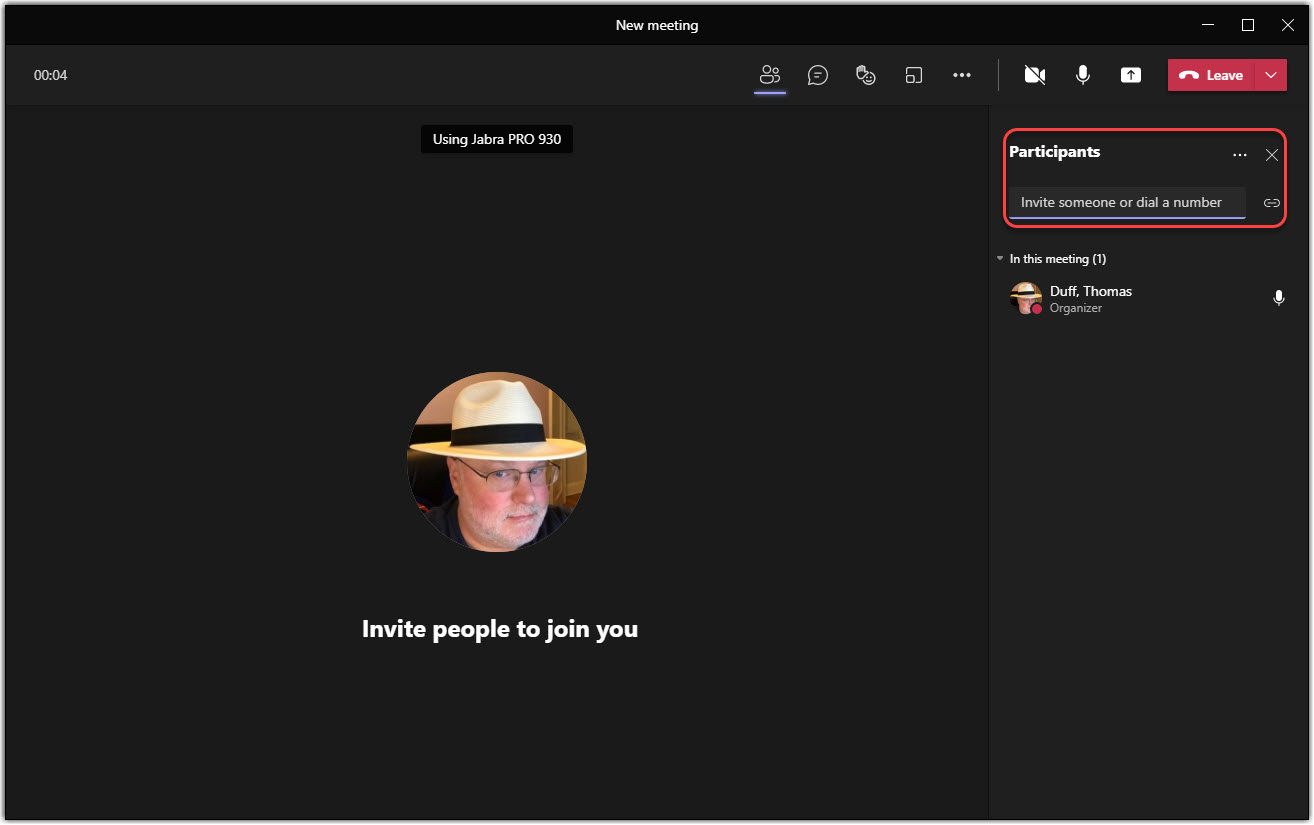Open the Reactions icon

pyautogui.click(x=865, y=75)
